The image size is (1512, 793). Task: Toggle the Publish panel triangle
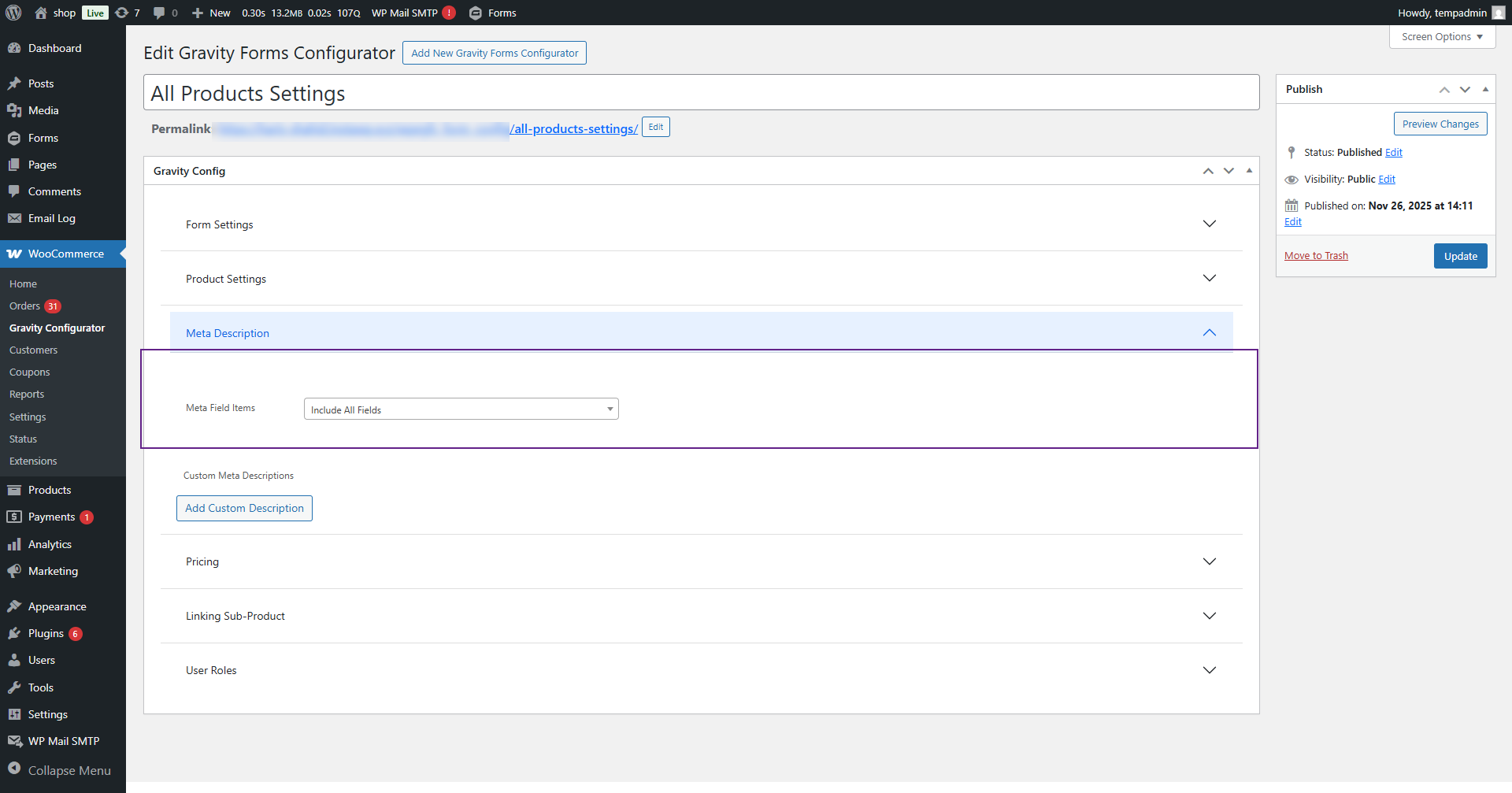pyautogui.click(x=1485, y=89)
